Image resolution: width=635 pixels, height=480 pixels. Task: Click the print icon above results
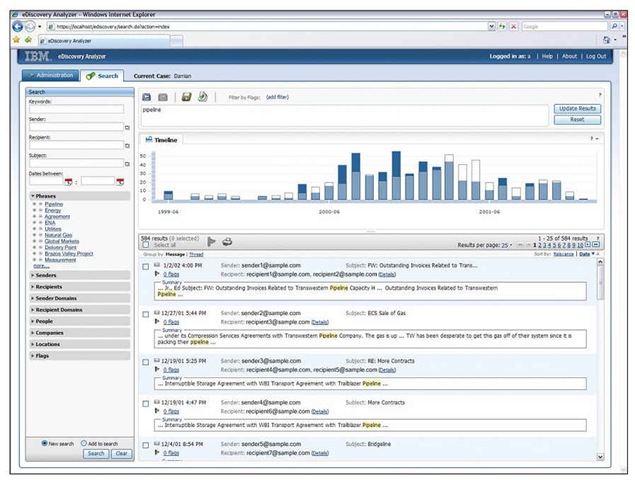pos(227,241)
